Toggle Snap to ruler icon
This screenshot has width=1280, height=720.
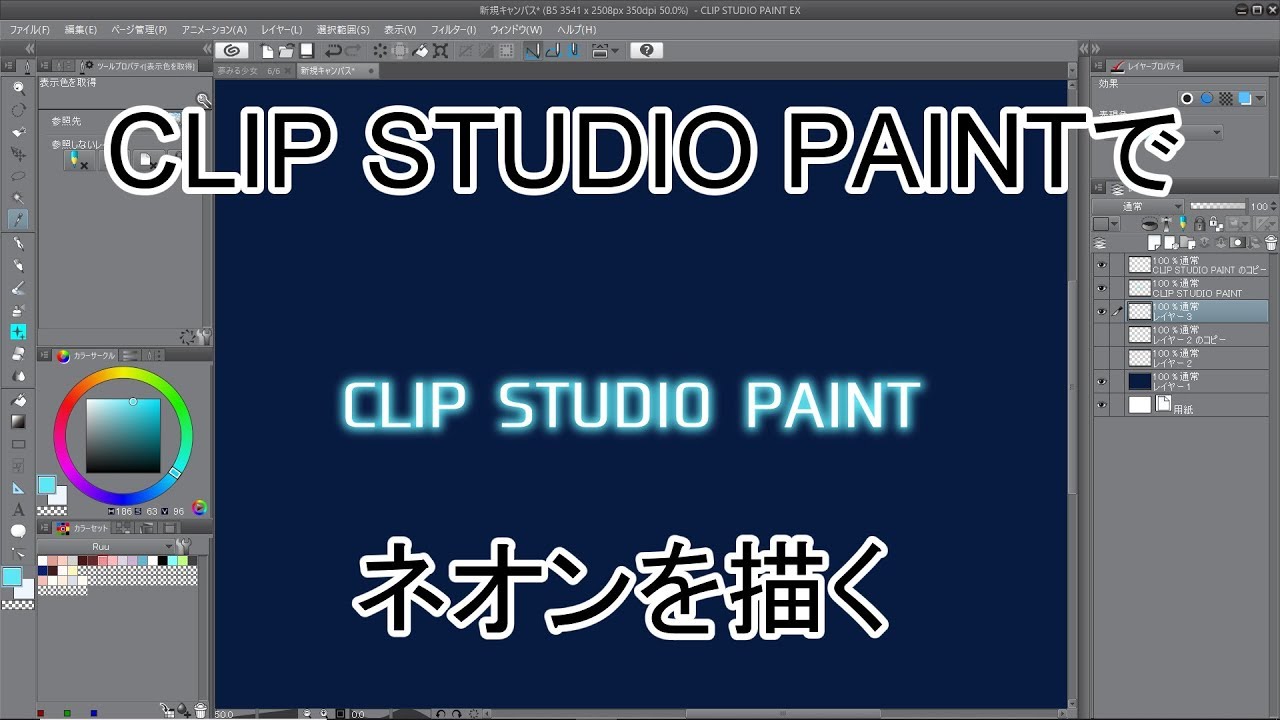[532, 50]
